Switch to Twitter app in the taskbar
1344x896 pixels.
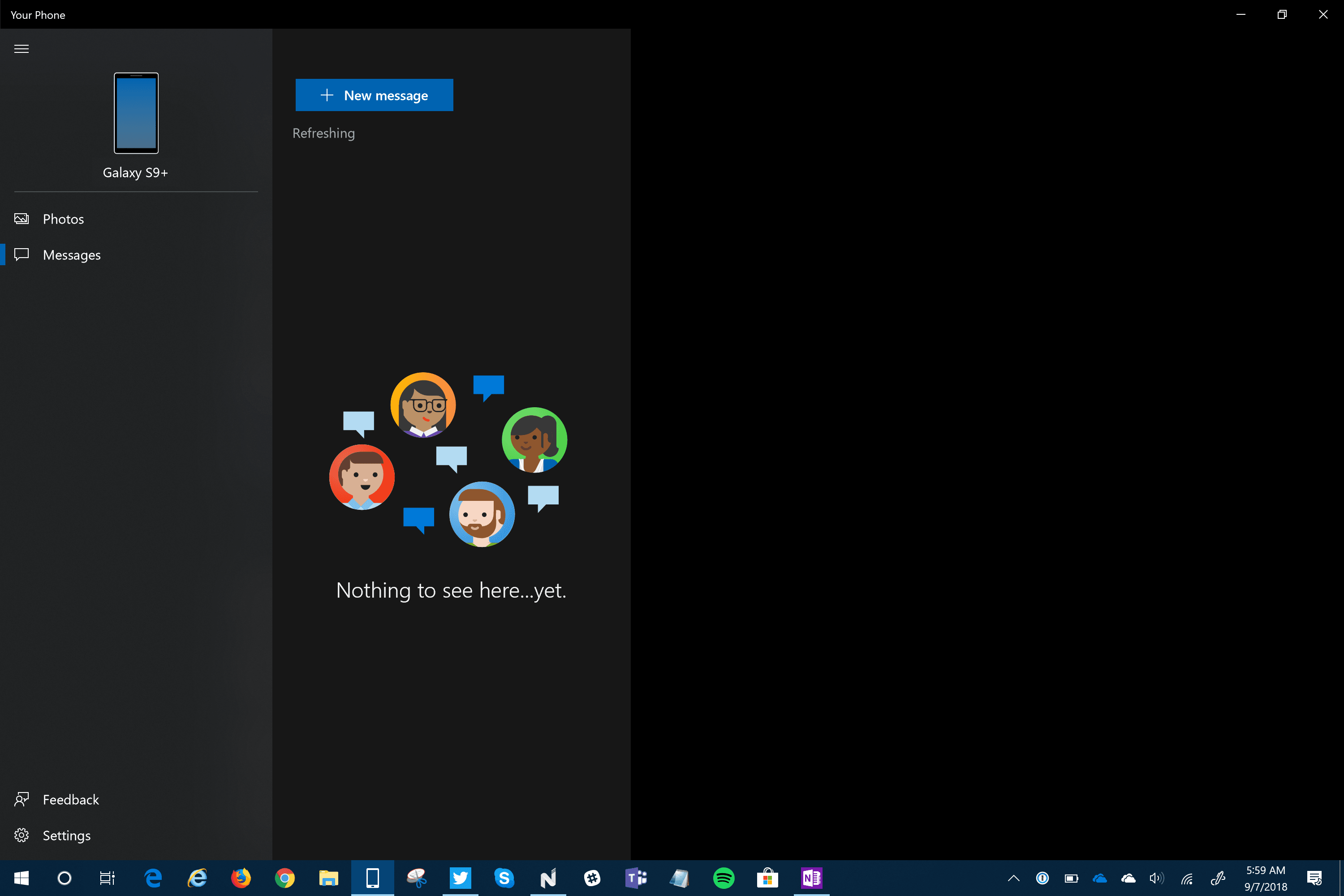[460, 878]
